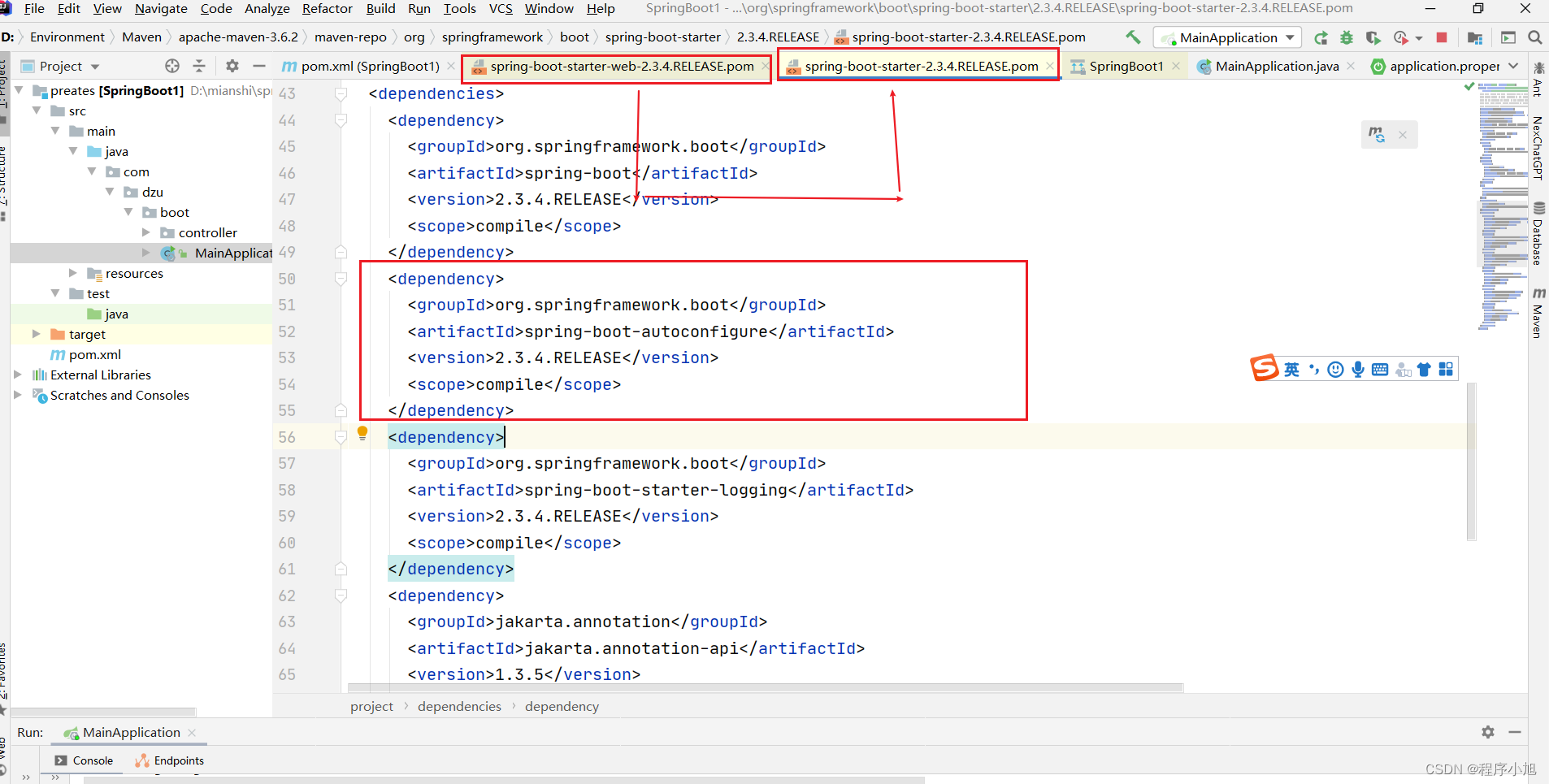Select pom.xml in the project tree
This screenshot has height=784, width=1549.
[95, 354]
